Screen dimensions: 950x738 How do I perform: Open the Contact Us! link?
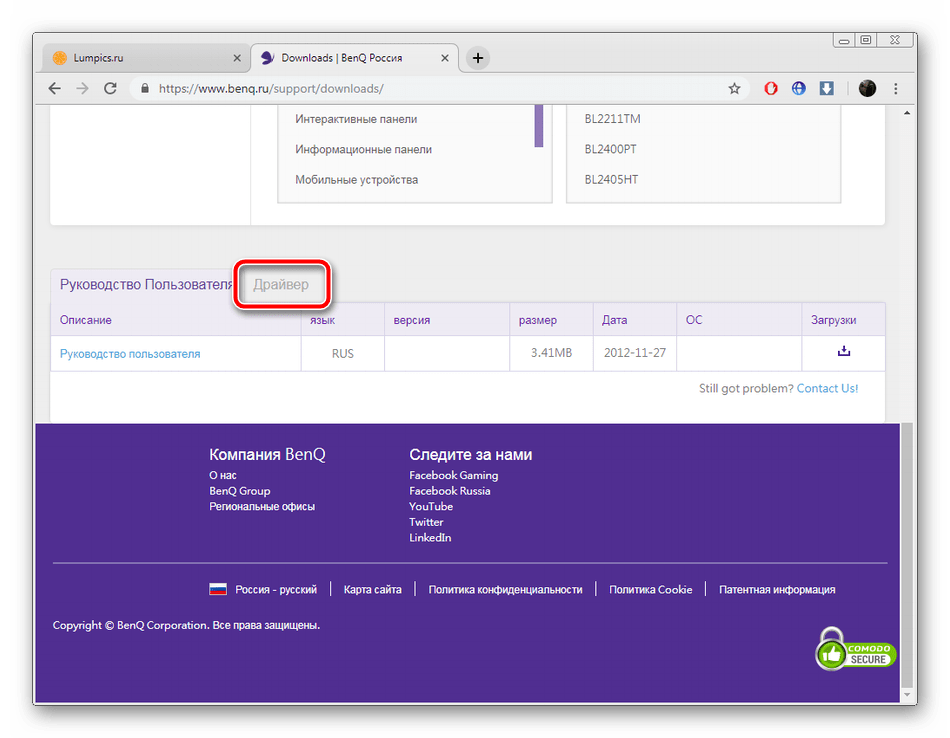[x=827, y=388]
